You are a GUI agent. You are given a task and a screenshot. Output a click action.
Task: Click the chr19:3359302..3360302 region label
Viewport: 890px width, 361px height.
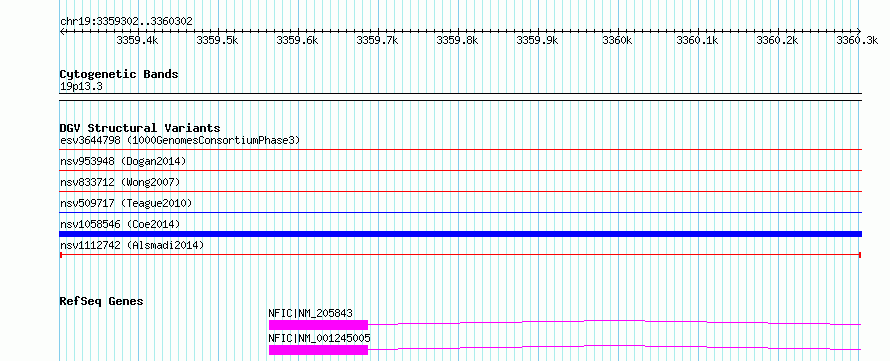pos(126,22)
